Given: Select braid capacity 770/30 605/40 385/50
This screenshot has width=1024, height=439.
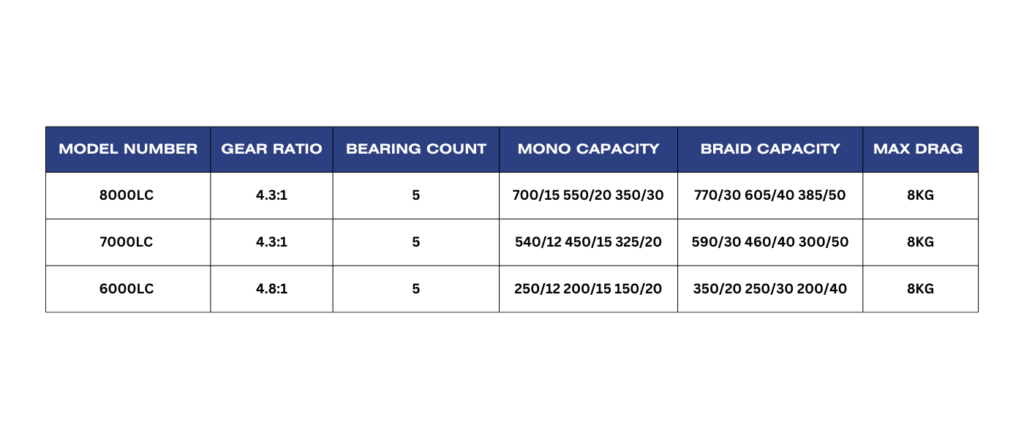Looking at the screenshot, I should coord(770,195).
